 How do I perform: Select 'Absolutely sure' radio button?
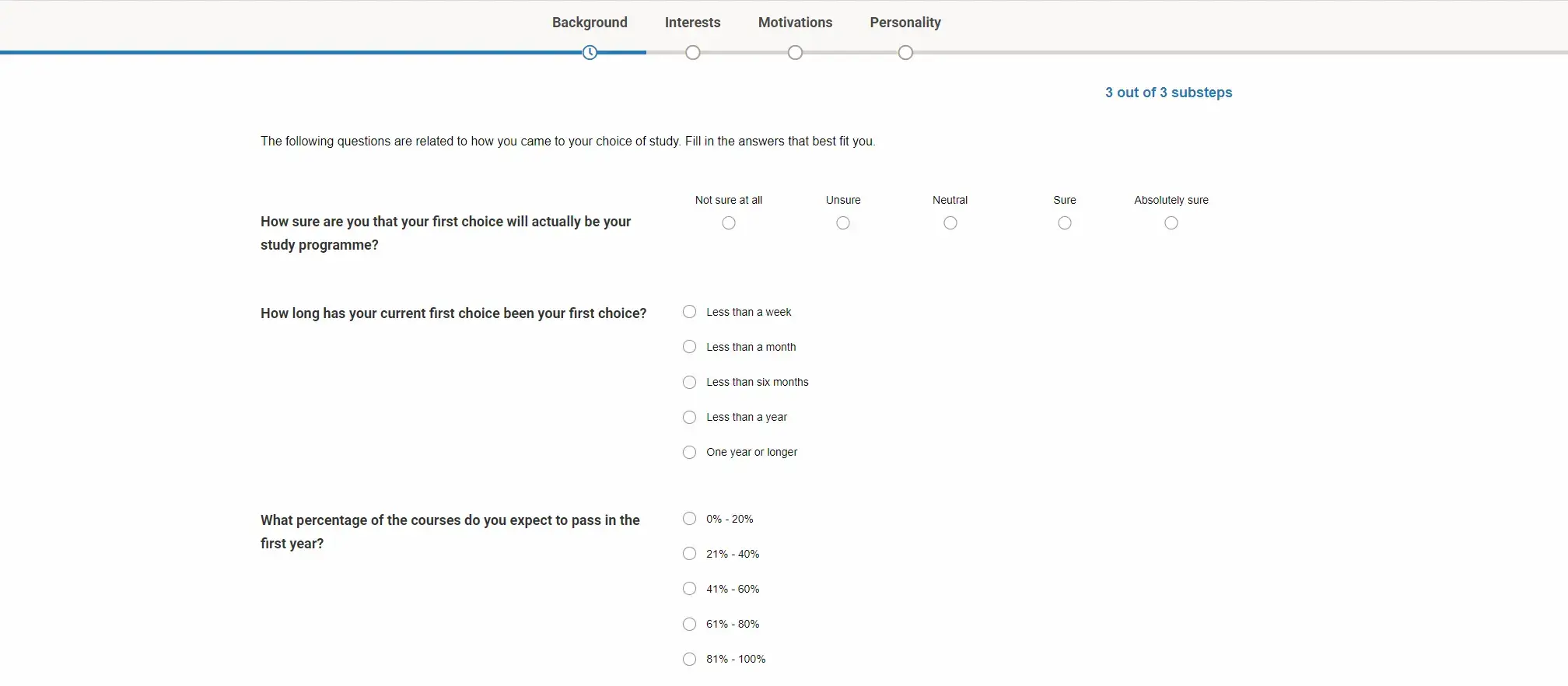coord(1171,223)
